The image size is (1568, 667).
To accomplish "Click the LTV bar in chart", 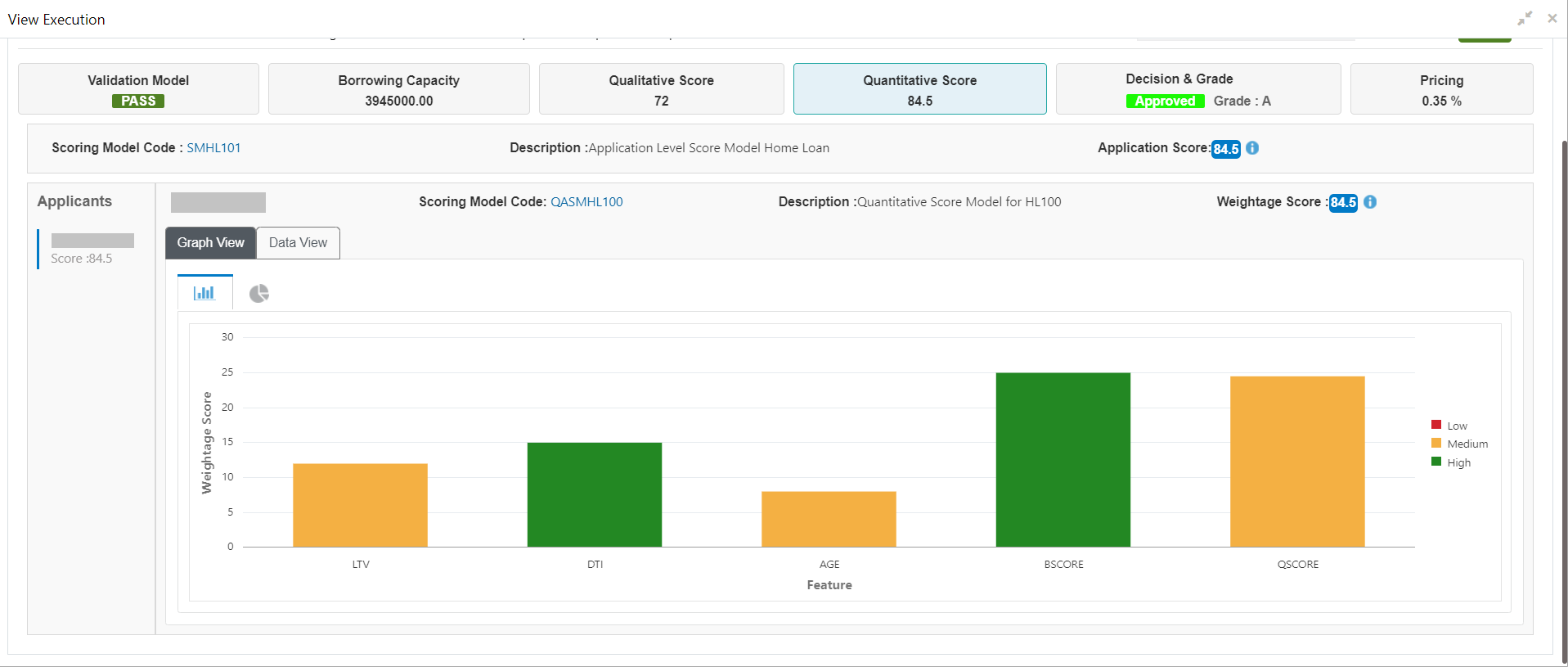I will pyautogui.click(x=361, y=505).
